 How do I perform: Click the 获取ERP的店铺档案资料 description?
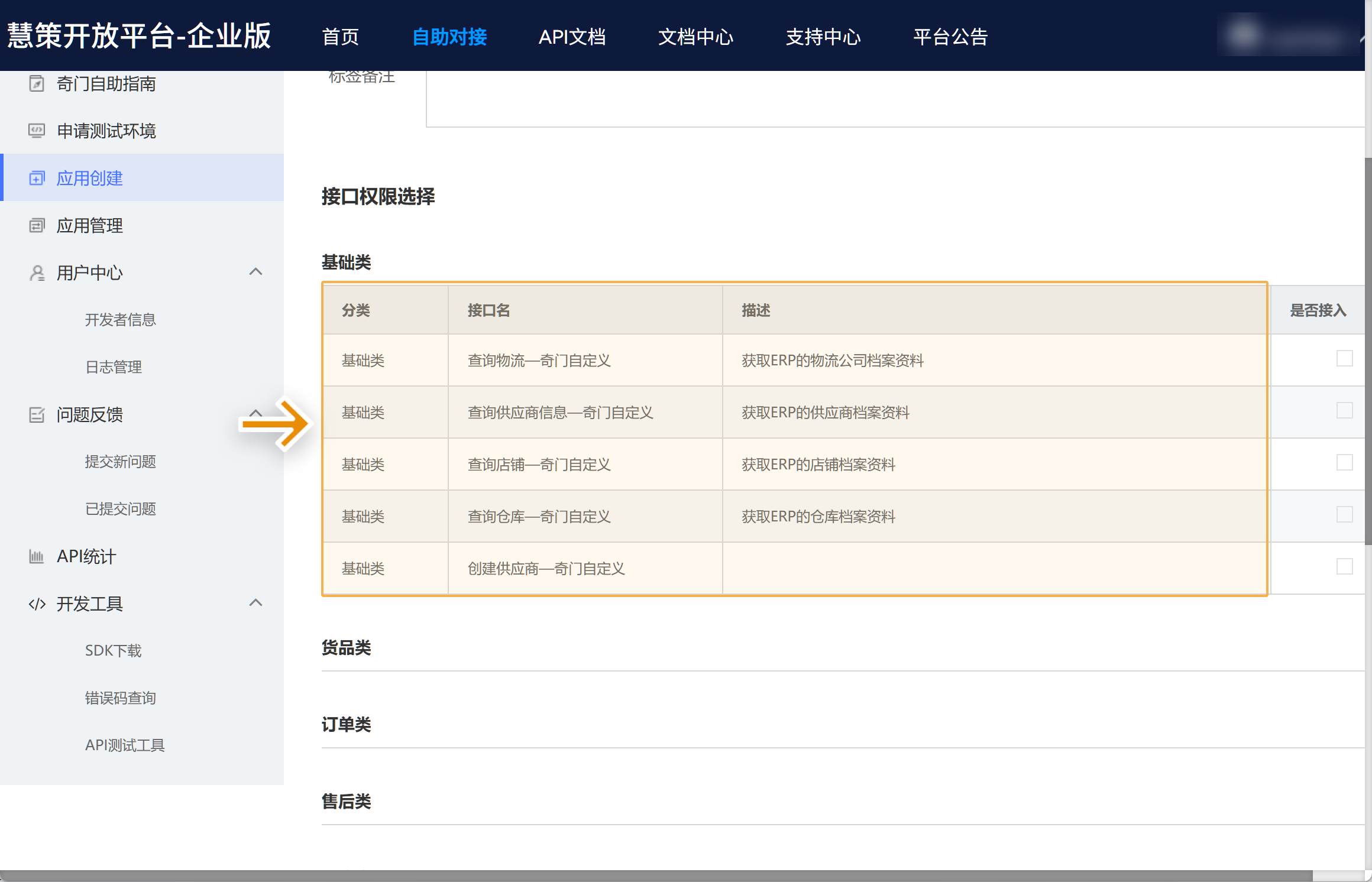click(x=818, y=465)
